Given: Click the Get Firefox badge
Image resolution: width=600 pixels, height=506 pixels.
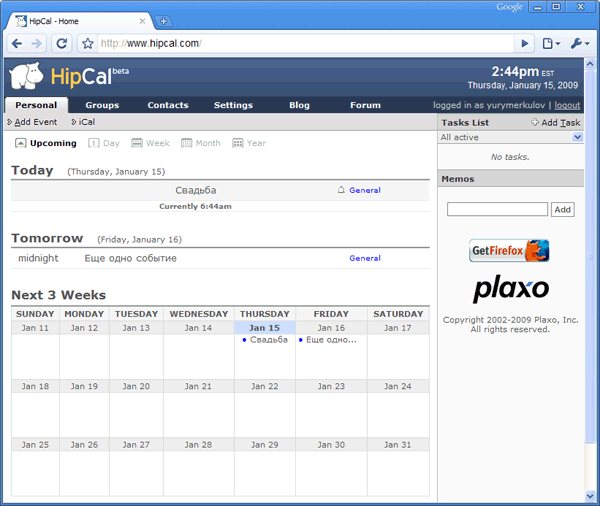Looking at the screenshot, I should (x=509, y=251).
